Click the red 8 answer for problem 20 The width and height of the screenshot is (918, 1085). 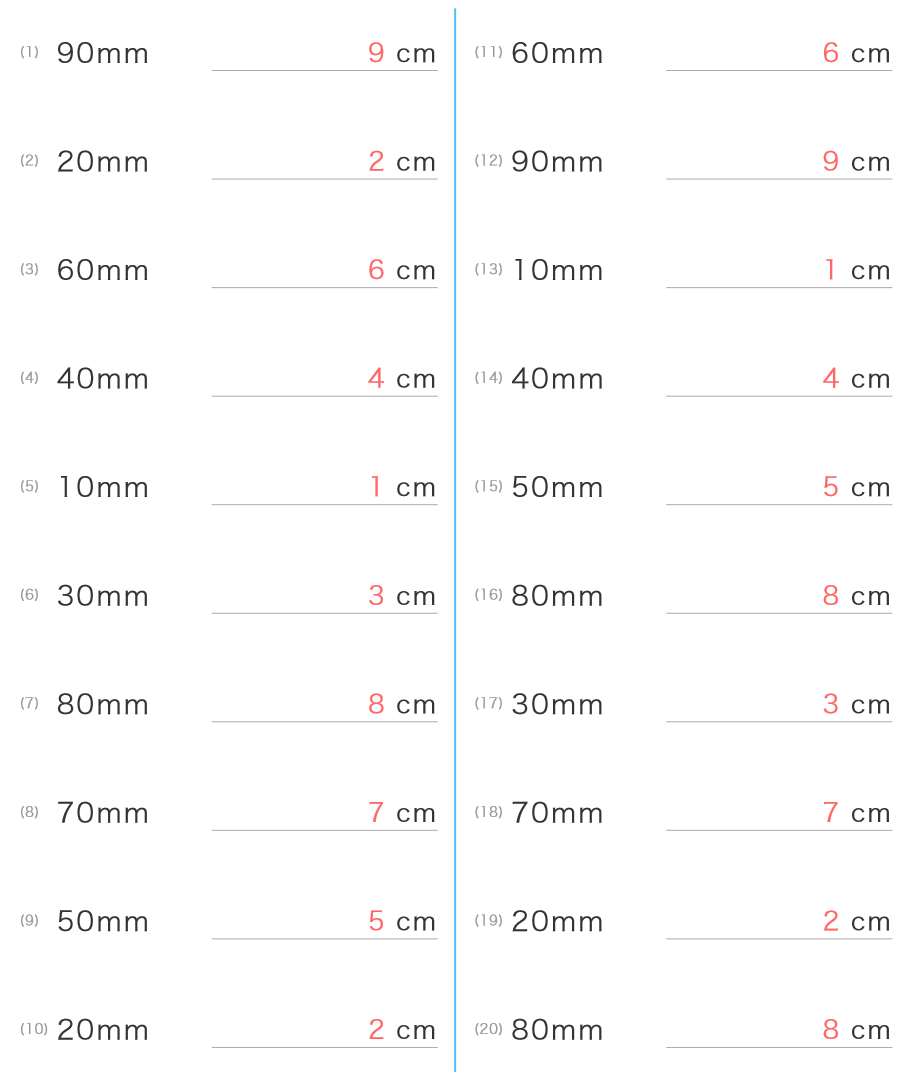coord(830,1030)
